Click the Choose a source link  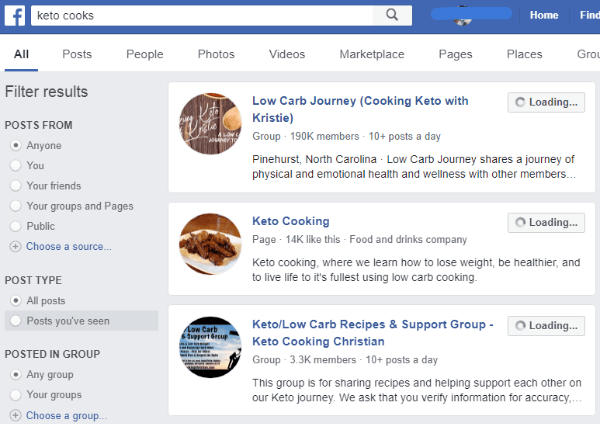click(x=69, y=246)
